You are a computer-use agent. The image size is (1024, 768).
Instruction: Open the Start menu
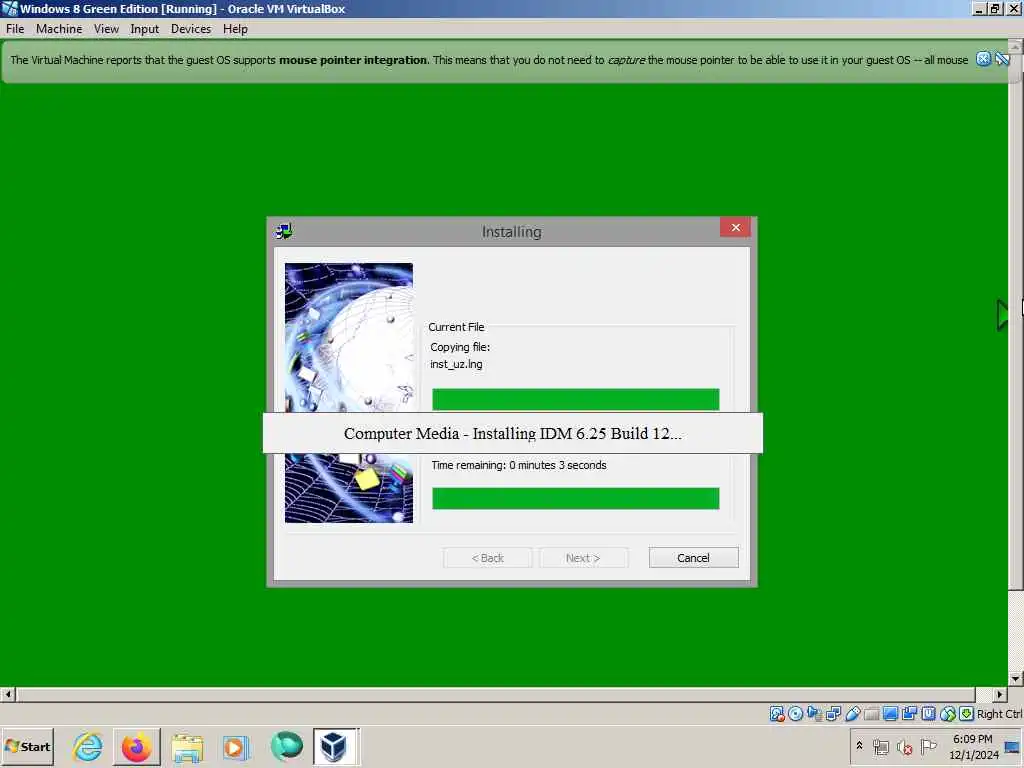click(x=27, y=746)
